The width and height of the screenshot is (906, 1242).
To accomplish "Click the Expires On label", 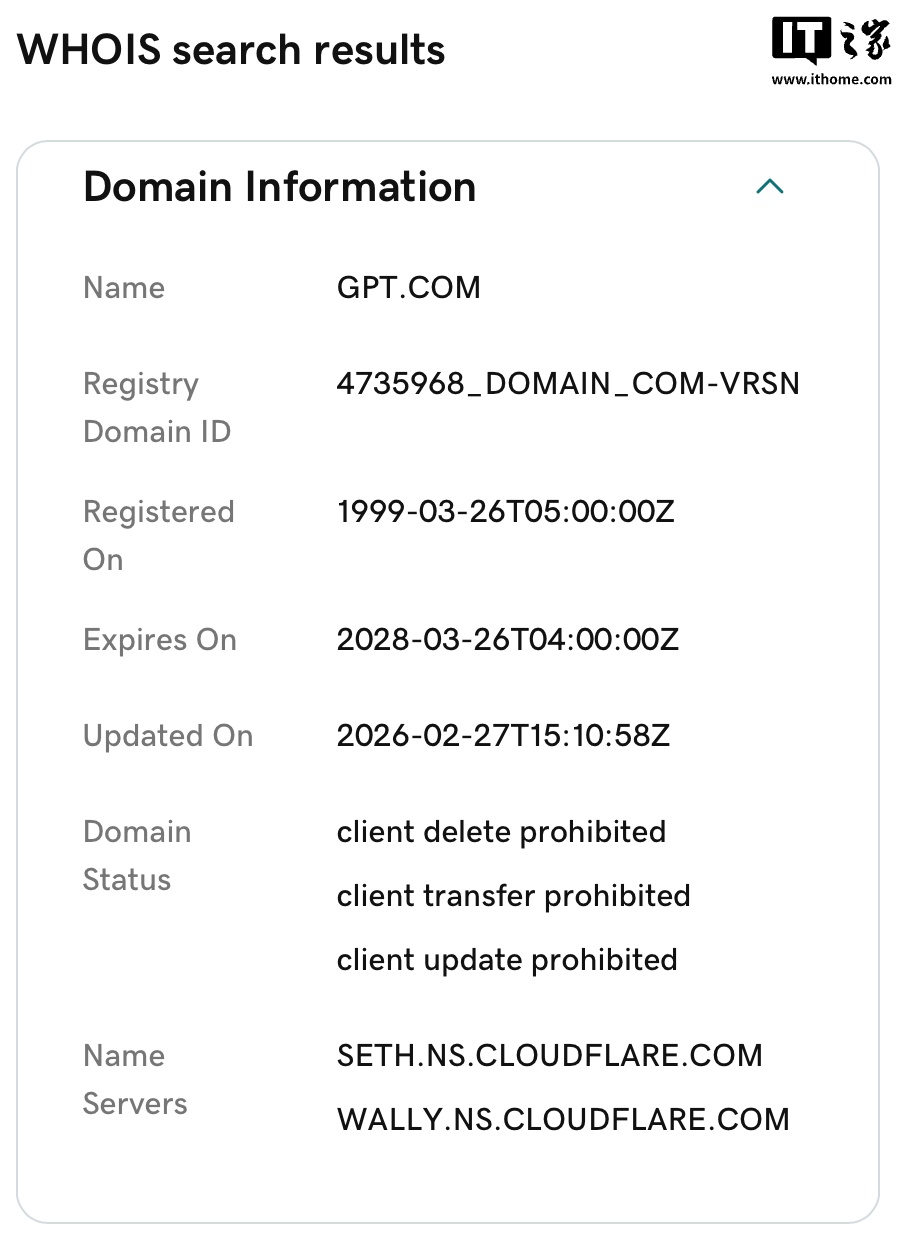I will (160, 640).
